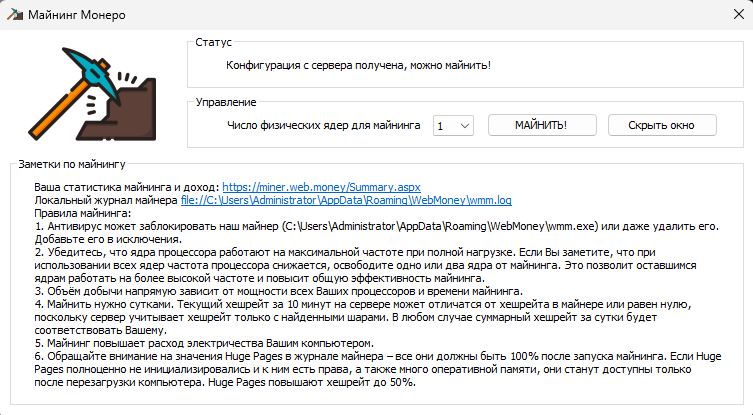Maximize the Майнинг Монеро window
Screen dimensions: 753x415
tap(685, 14)
